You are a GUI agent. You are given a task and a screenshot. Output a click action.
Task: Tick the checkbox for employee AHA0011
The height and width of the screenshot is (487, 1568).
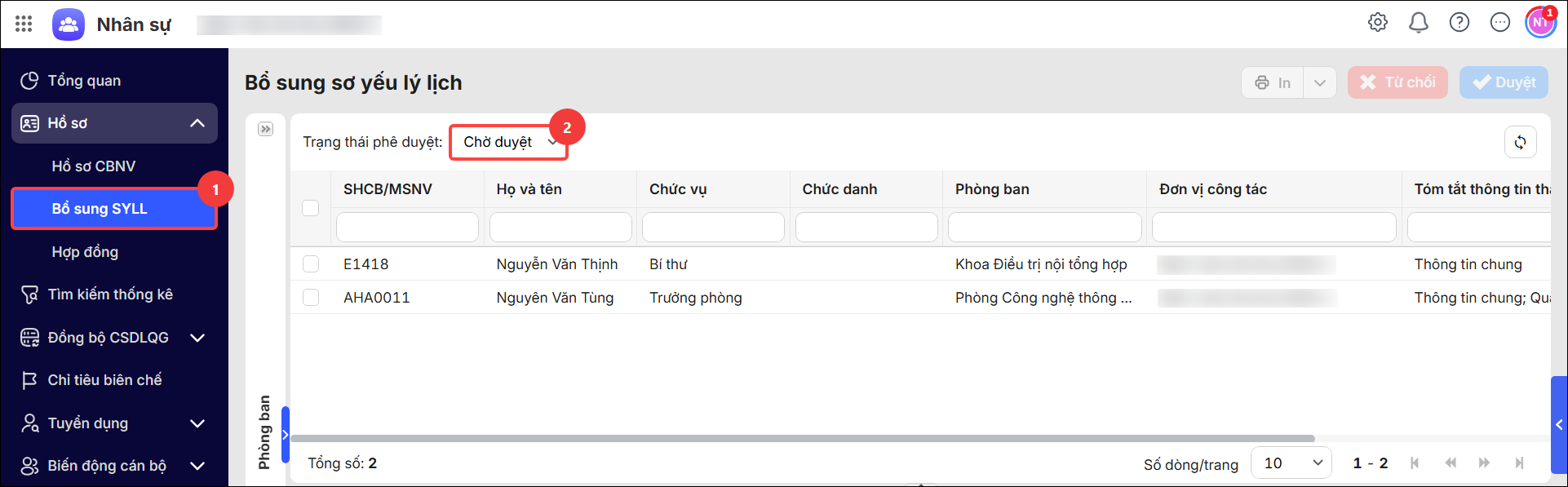coord(311,298)
